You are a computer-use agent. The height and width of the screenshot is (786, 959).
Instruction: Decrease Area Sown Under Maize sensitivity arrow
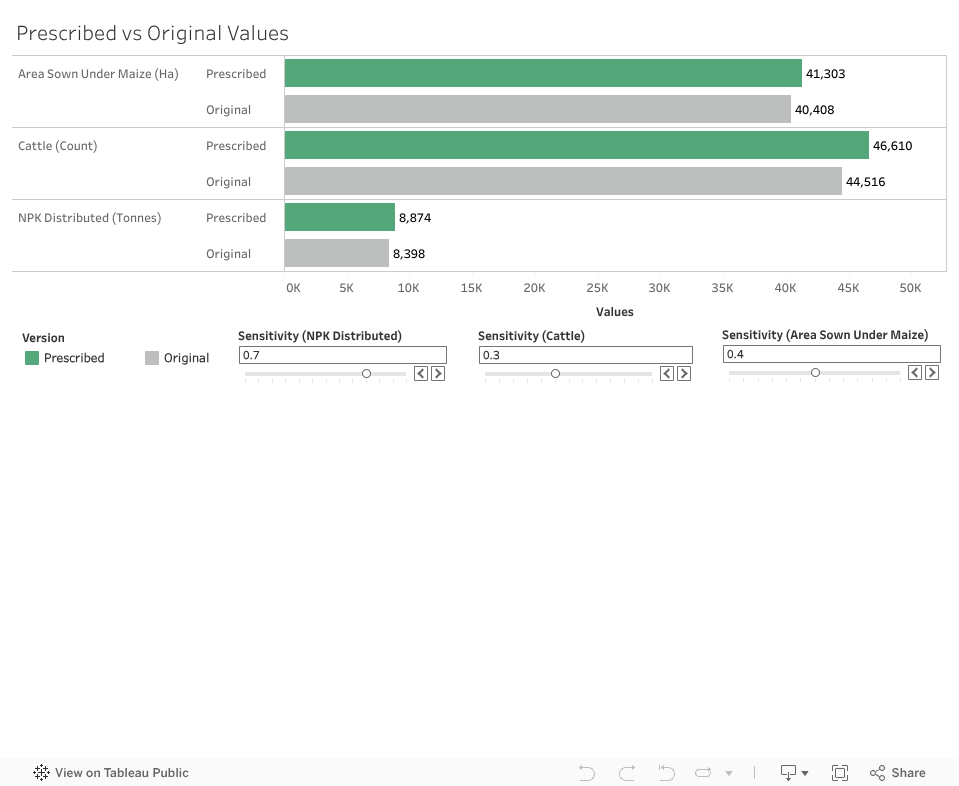(x=915, y=373)
